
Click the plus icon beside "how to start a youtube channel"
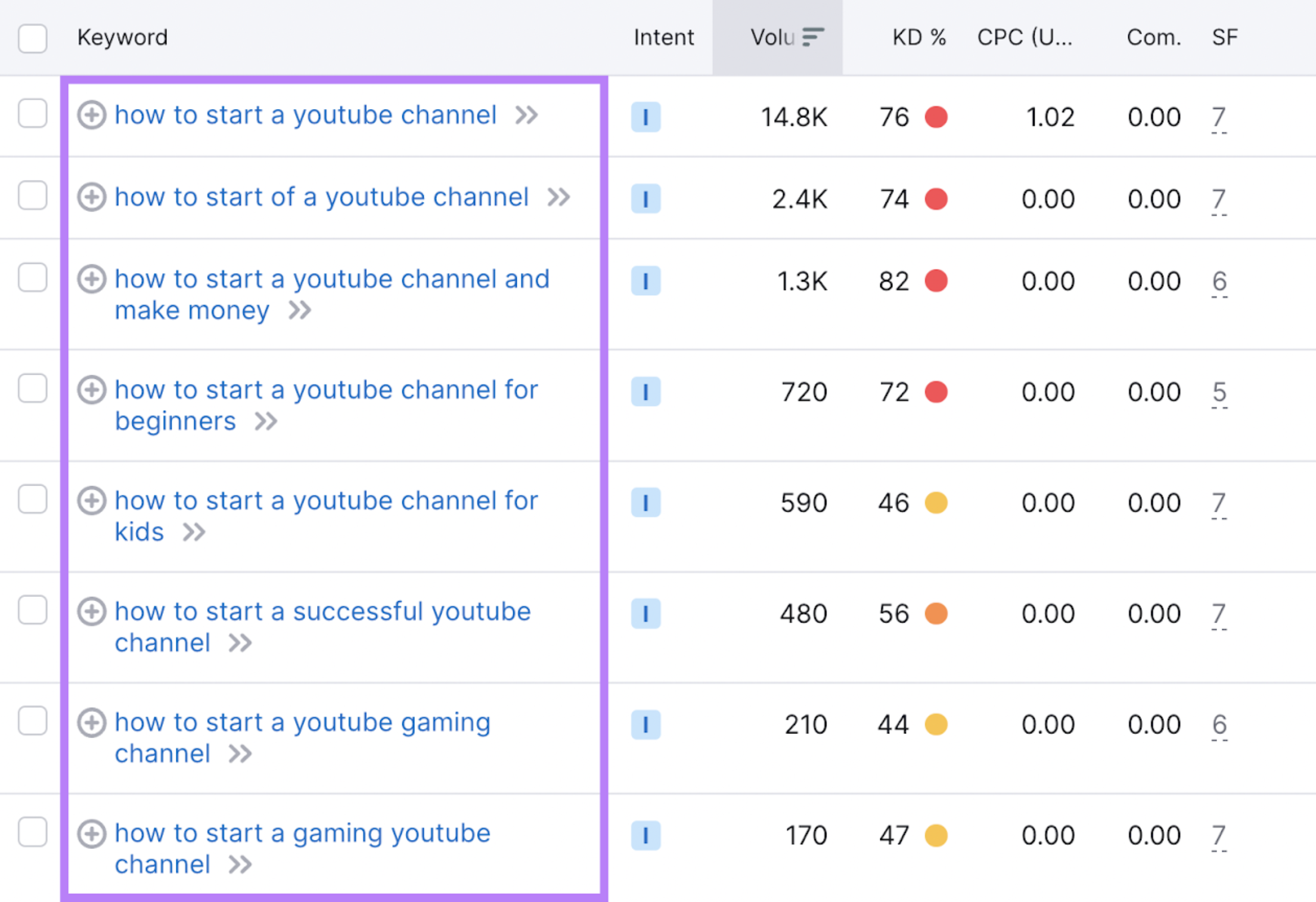click(x=92, y=115)
